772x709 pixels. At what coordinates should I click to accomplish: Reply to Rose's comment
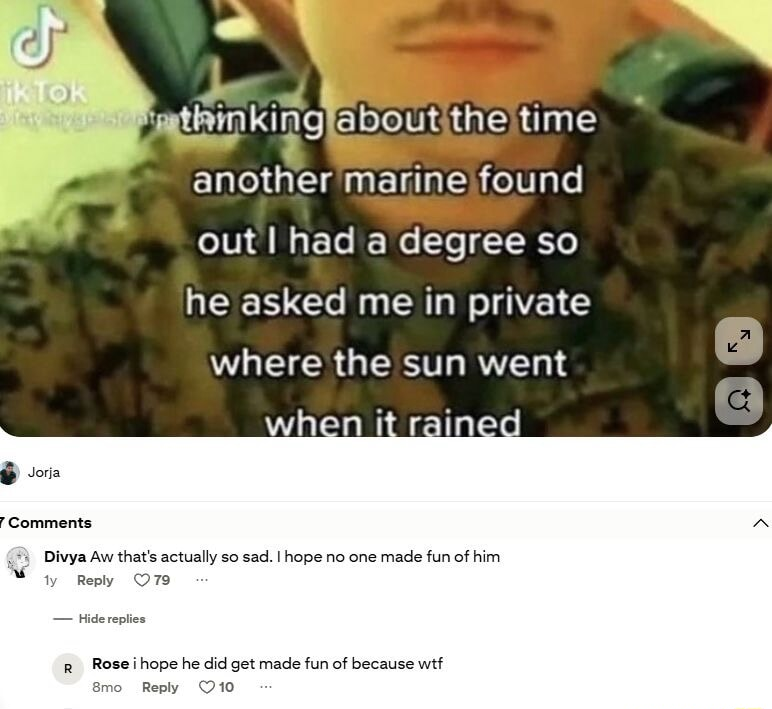160,687
